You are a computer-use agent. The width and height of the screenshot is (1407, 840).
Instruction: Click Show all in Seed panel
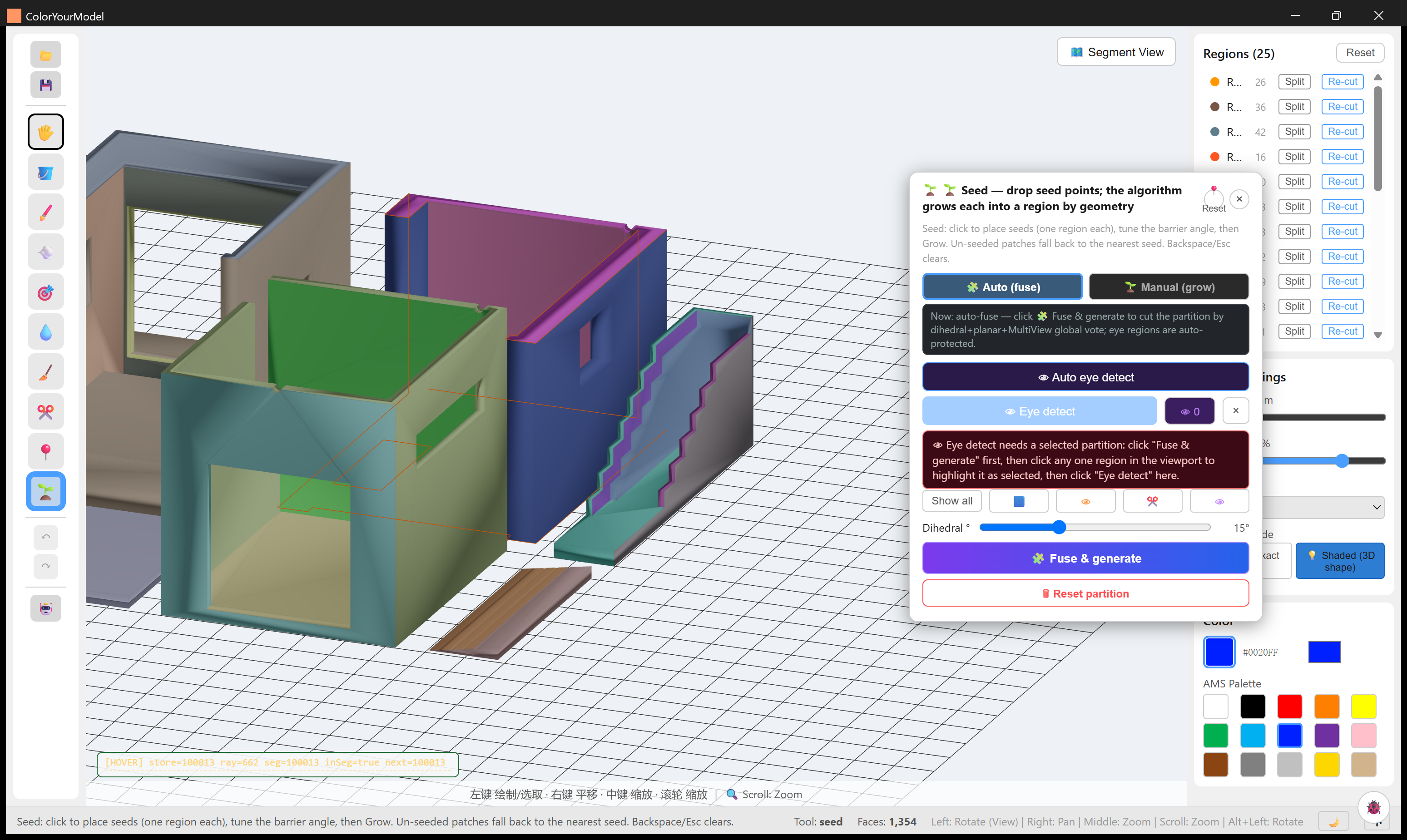[952, 501]
